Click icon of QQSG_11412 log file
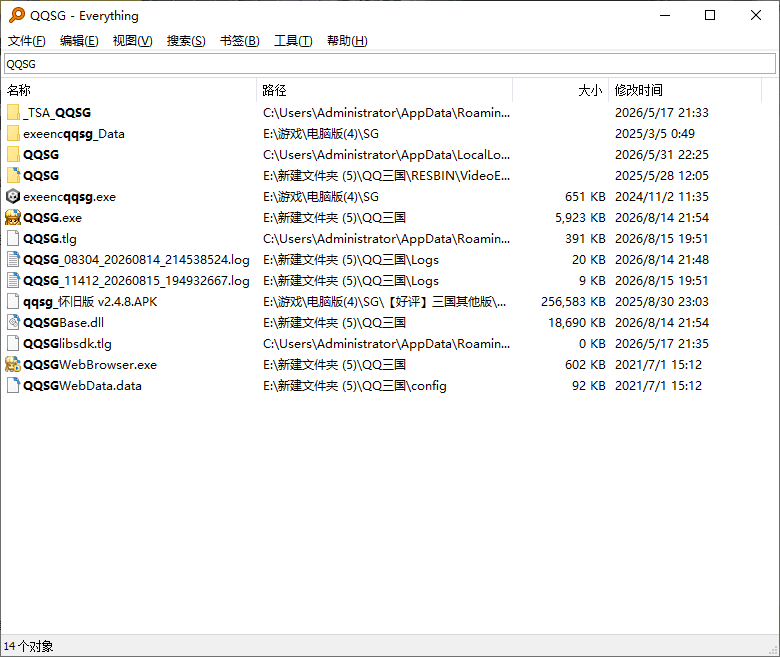The height and width of the screenshot is (657, 780). [13, 281]
